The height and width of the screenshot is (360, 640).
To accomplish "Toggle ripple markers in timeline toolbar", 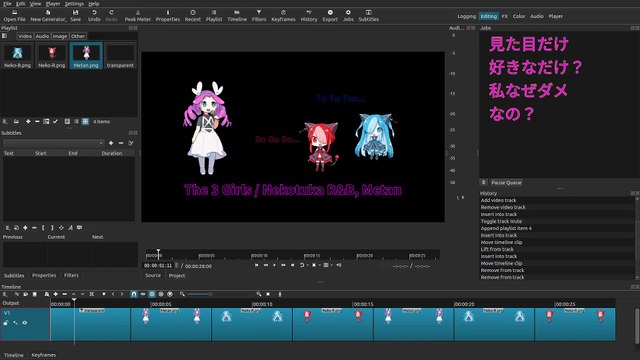I will pyautogui.click(x=170, y=294).
